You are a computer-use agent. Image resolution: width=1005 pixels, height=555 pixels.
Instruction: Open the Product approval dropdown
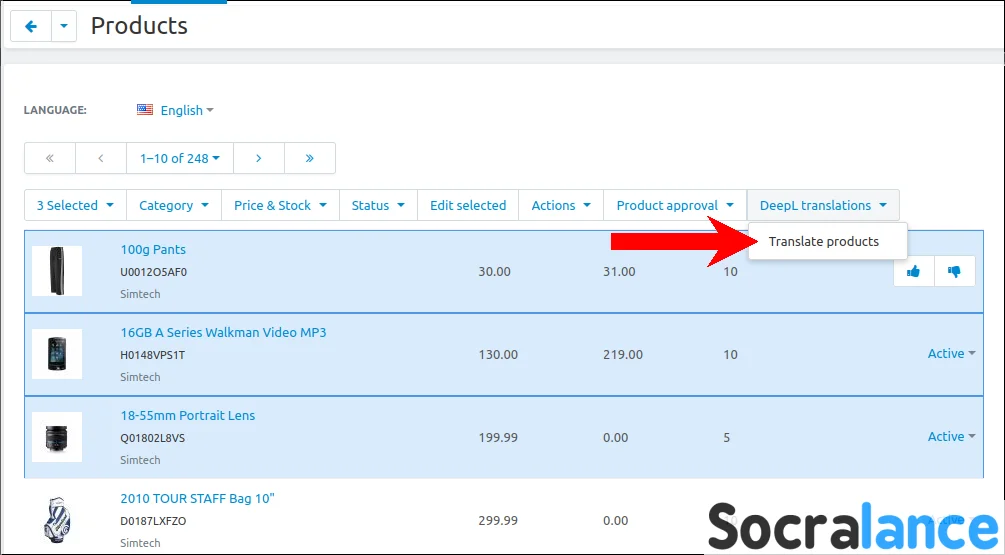coord(675,205)
